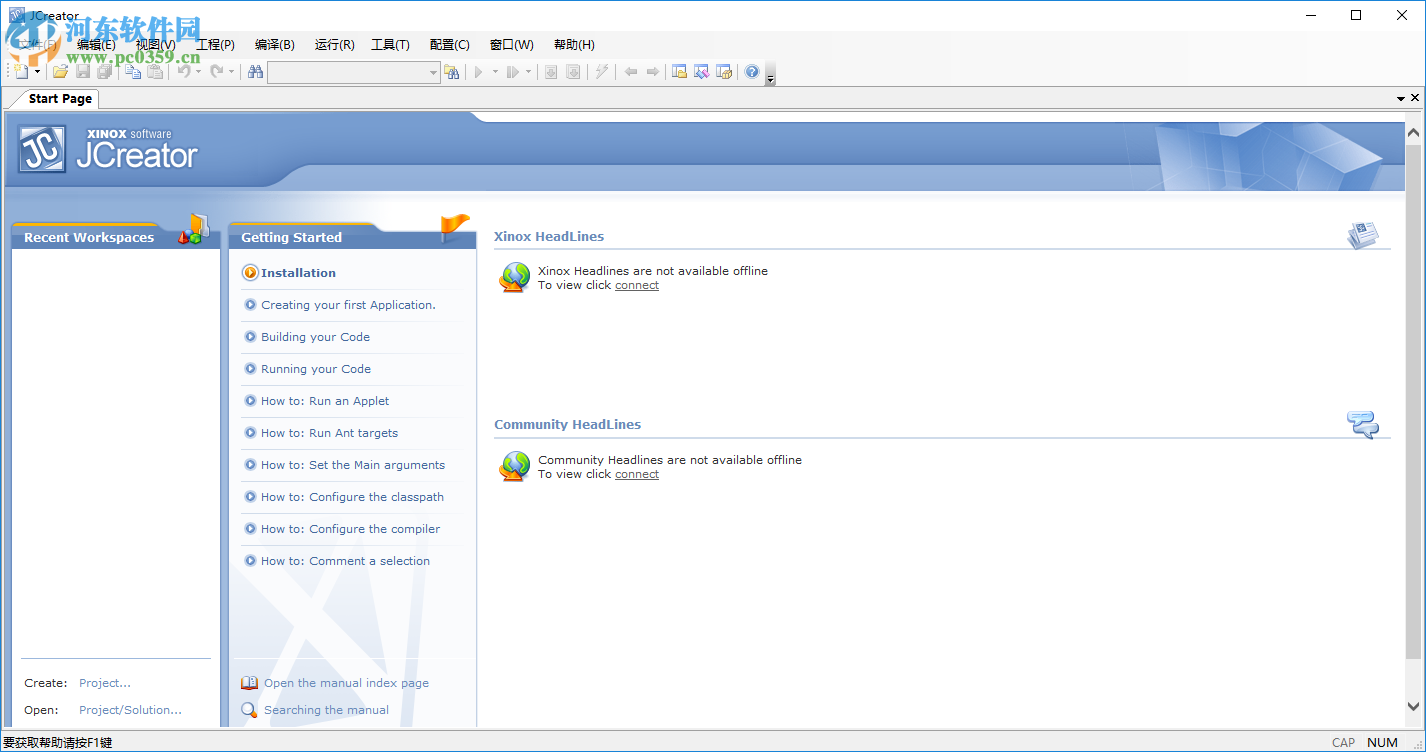
Task: Run the project using the green play icon
Action: (x=479, y=71)
